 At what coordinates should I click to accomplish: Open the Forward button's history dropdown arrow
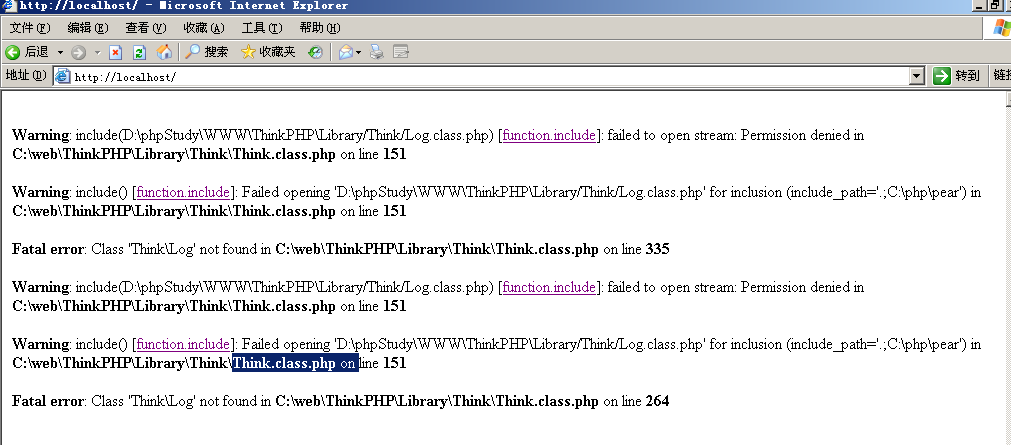click(x=97, y=52)
